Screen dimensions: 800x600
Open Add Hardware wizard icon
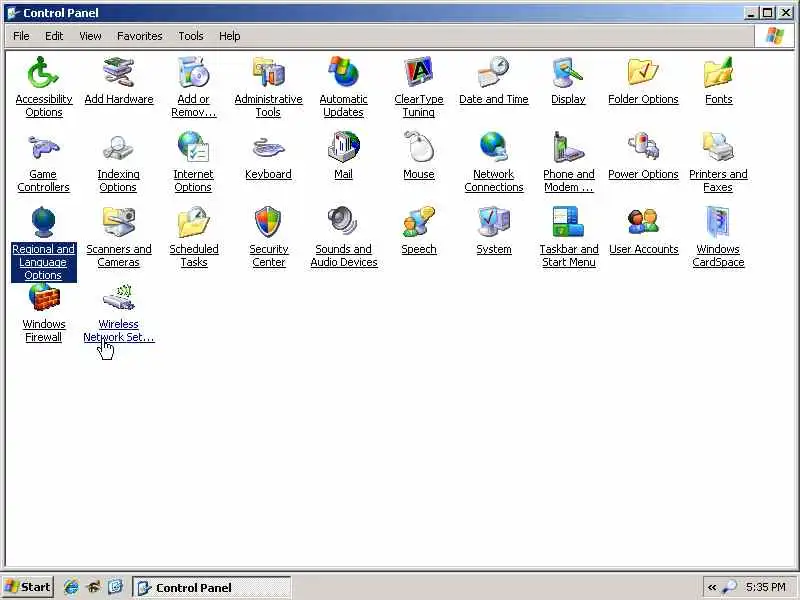118,72
